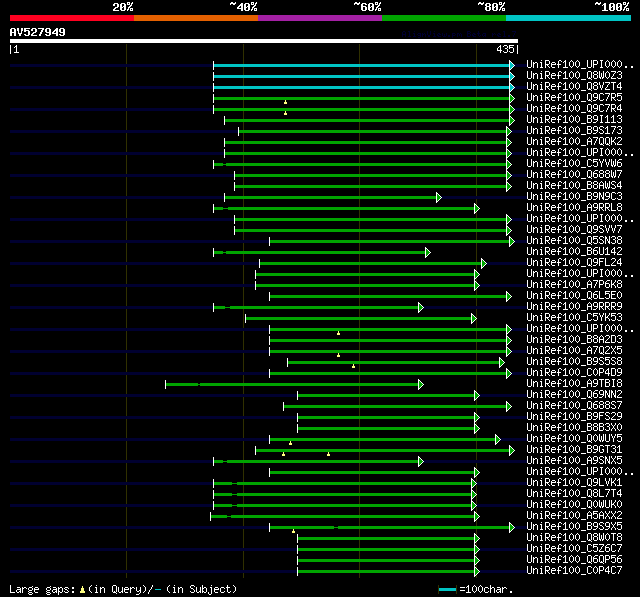Screen dimensions: 640x597
Task: Click the UniRef100_A9SNX5 label
Action: click(574, 461)
